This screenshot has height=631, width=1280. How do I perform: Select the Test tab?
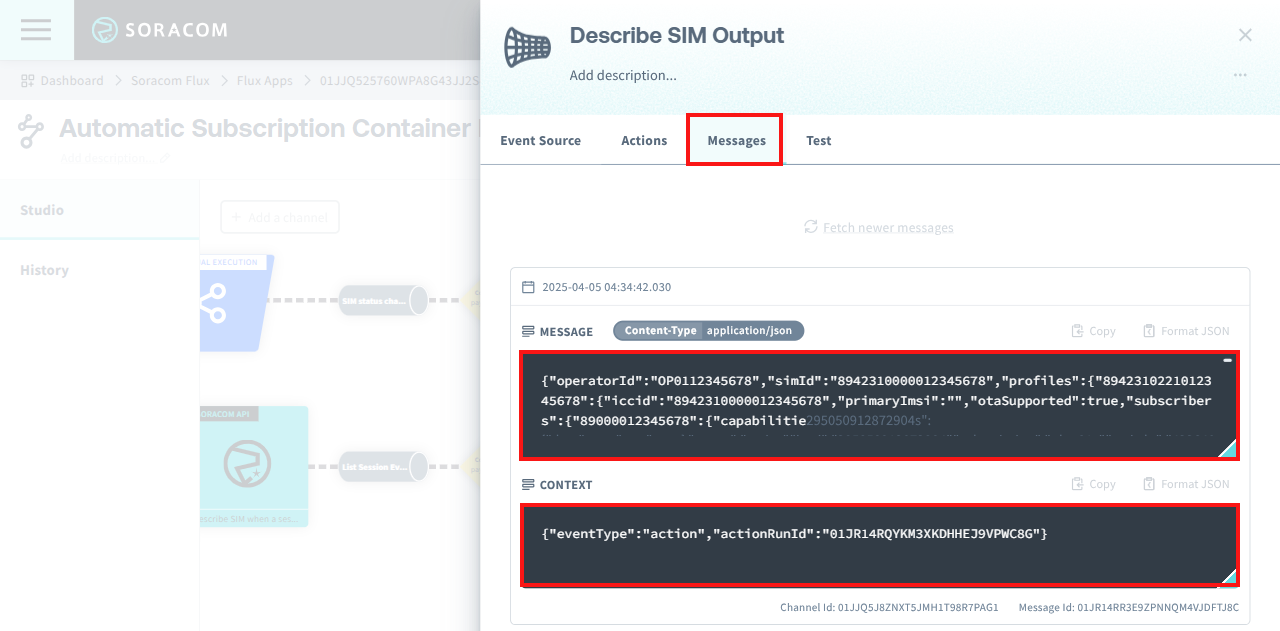click(x=818, y=140)
